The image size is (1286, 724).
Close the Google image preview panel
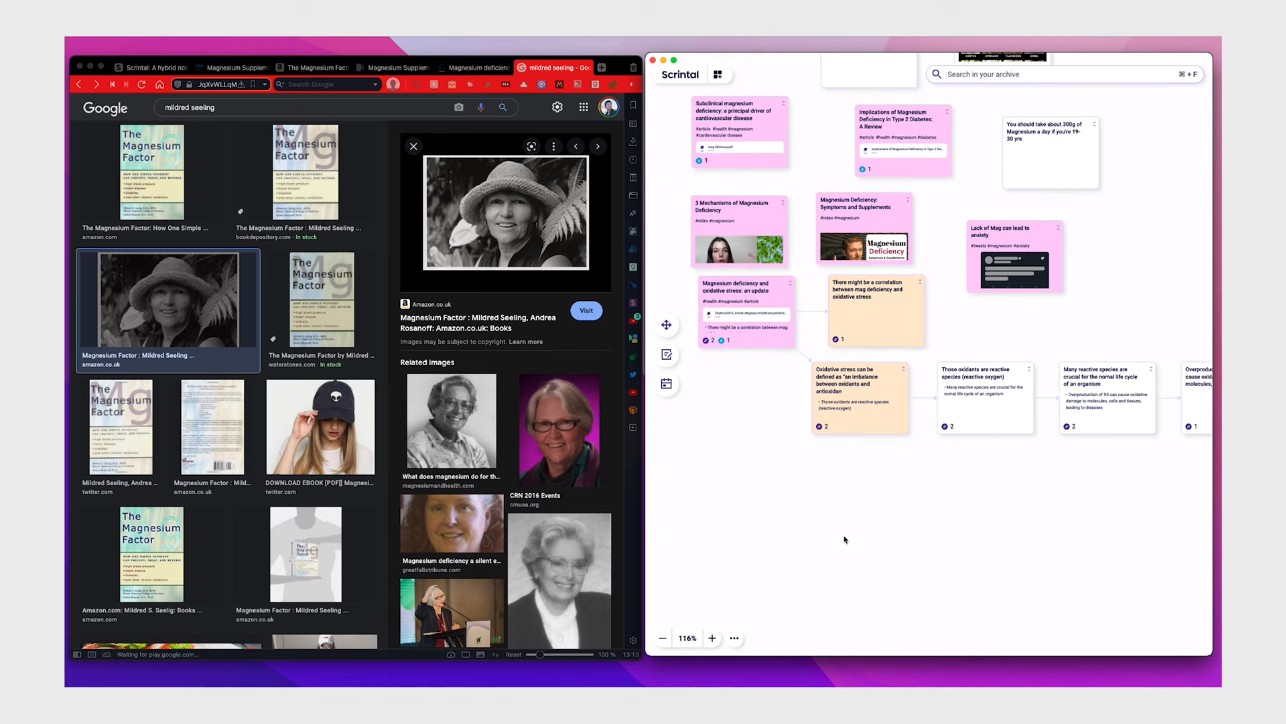point(413,146)
